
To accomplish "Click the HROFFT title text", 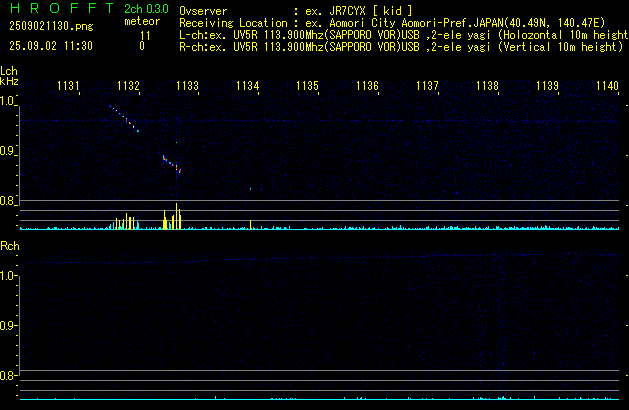I will 62,8.
